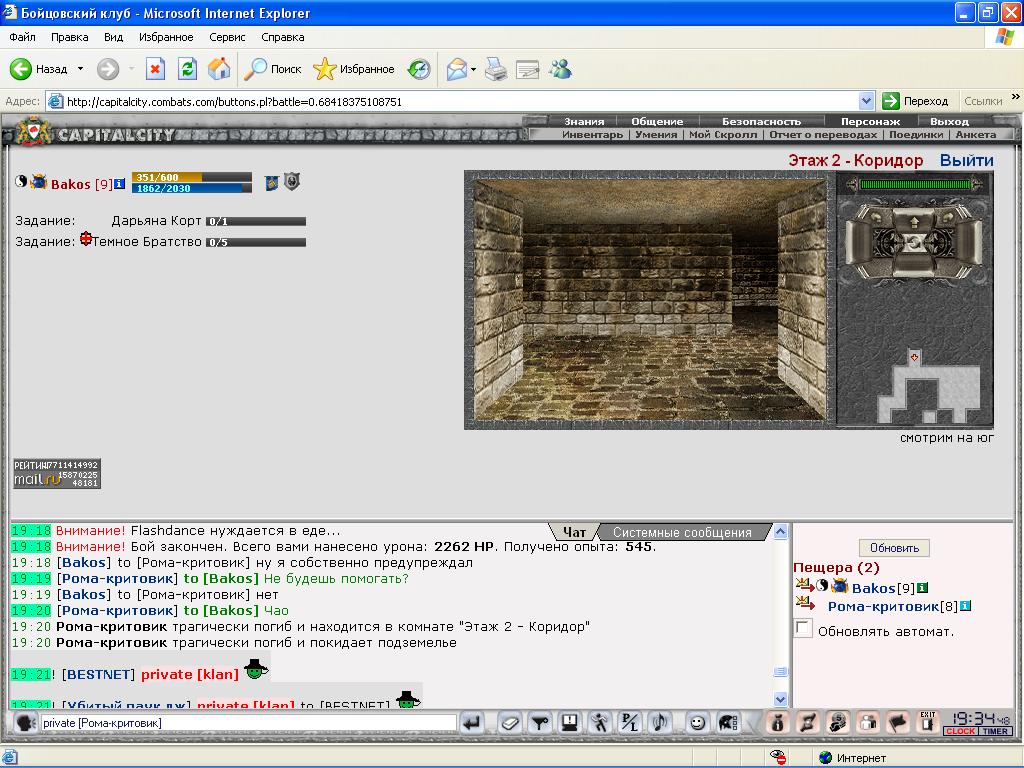1024x768 pixels.
Task: Click the Stop loading red X icon
Action: [x=155, y=69]
